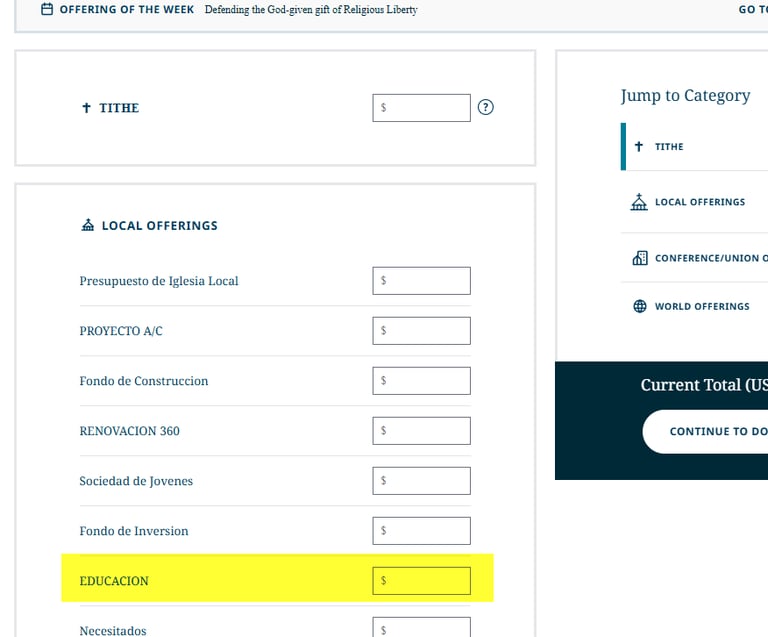Focus the PROYECTO A/C amount field
768x637 pixels.
[x=421, y=331]
